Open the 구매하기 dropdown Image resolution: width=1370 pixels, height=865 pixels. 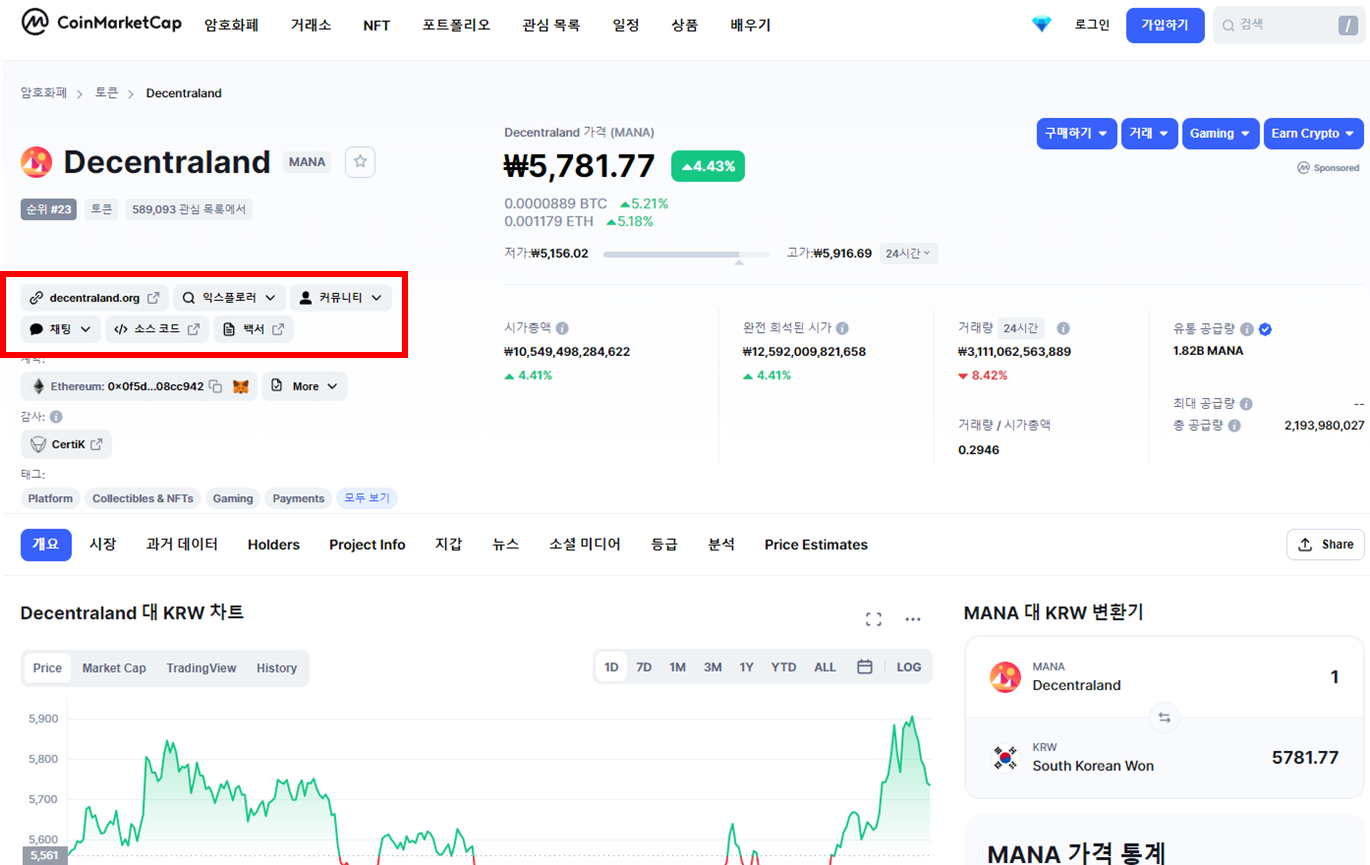point(1076,133)
